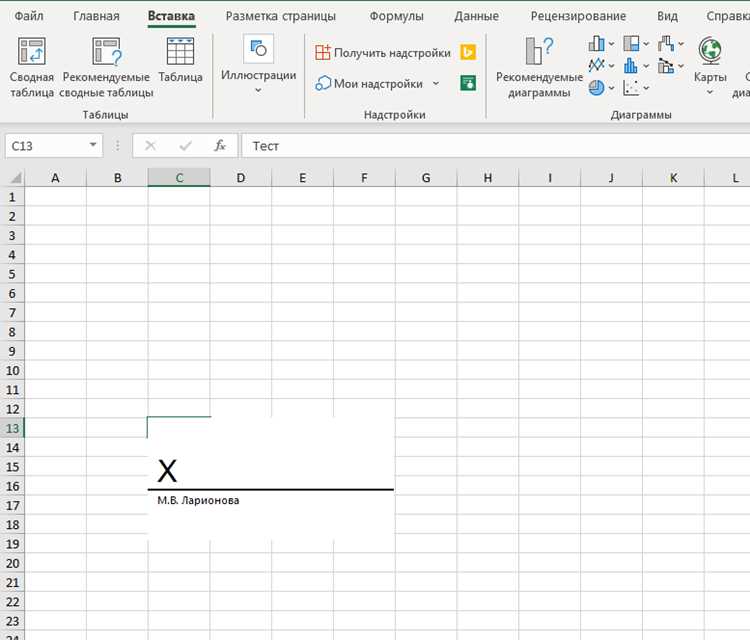
Task: Expand the Мои надстройки dropdown arrow
Action: click(x=436, y=84)
